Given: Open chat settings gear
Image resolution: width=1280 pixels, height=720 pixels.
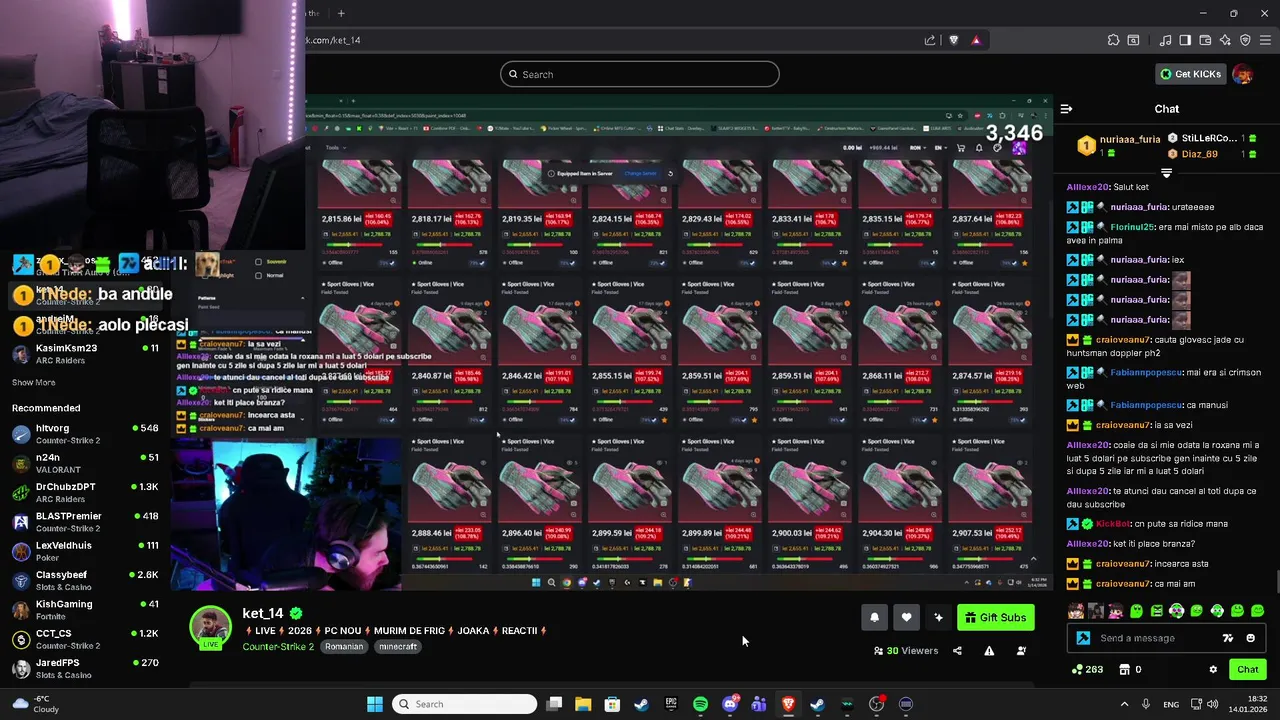Looking at the screenshot, I should (x=1213, y=669).
